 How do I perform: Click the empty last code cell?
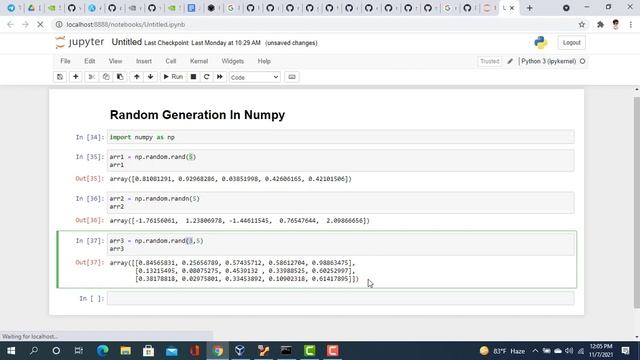pyautogui.click(x=340, y=298)
